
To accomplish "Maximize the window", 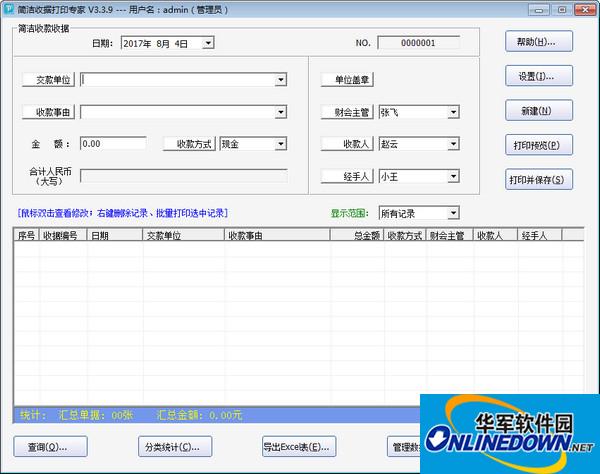I will (x=562, y=10).
